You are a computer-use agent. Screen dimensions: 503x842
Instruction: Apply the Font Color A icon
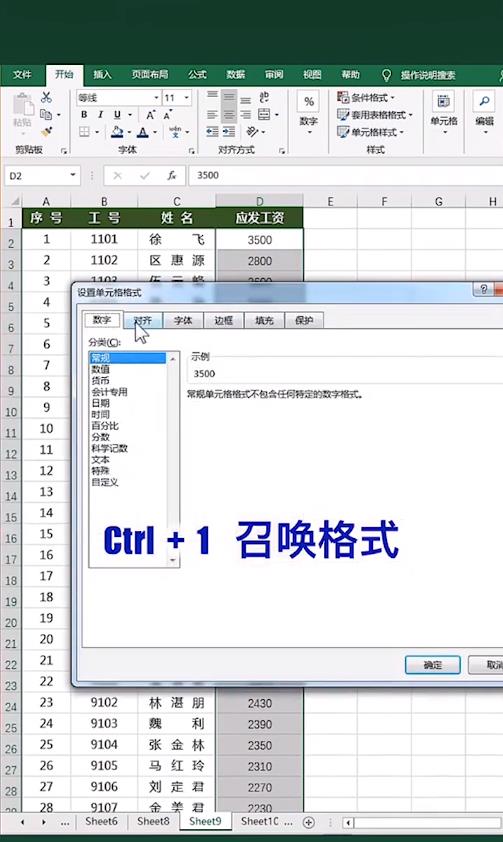click(x=143, y=132)
